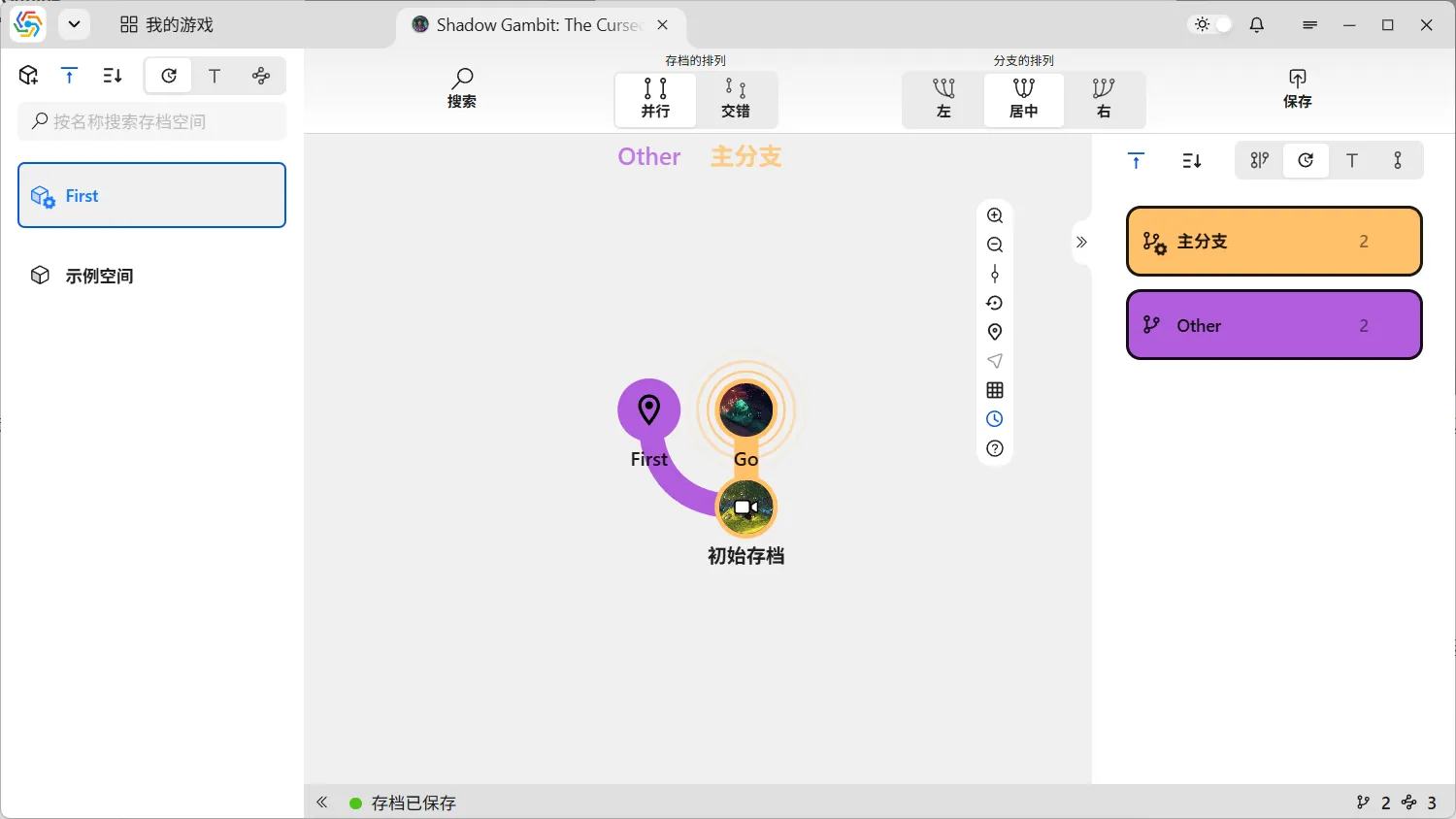The height and width of the screenshot is (819, 1456).
Task: Click the 保存 save button
Action: coord(1297,88)
